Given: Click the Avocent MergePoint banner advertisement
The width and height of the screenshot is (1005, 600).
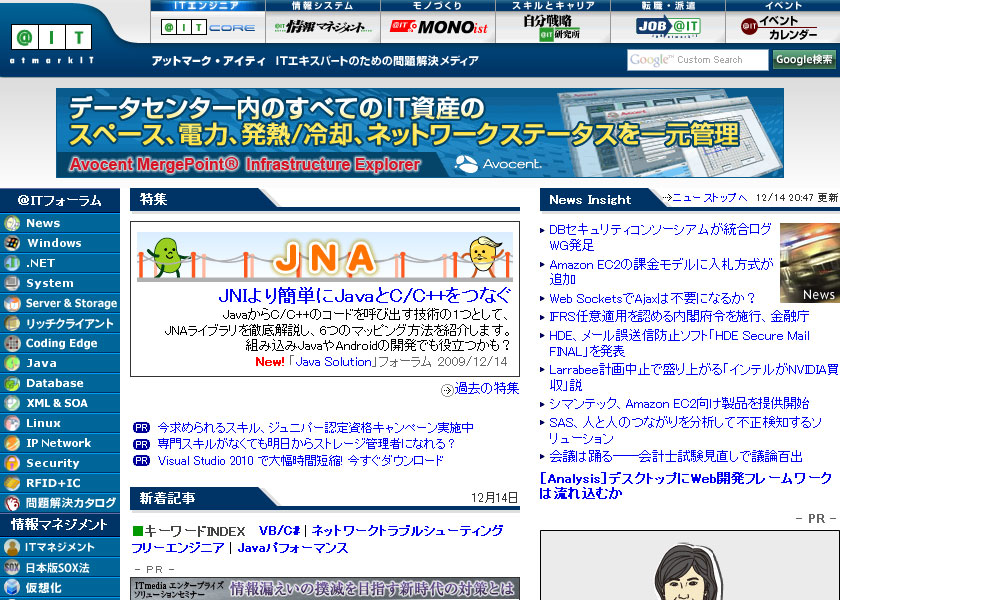Looking at the screenshot, I should pyautogui.click(x=420, y=133).
